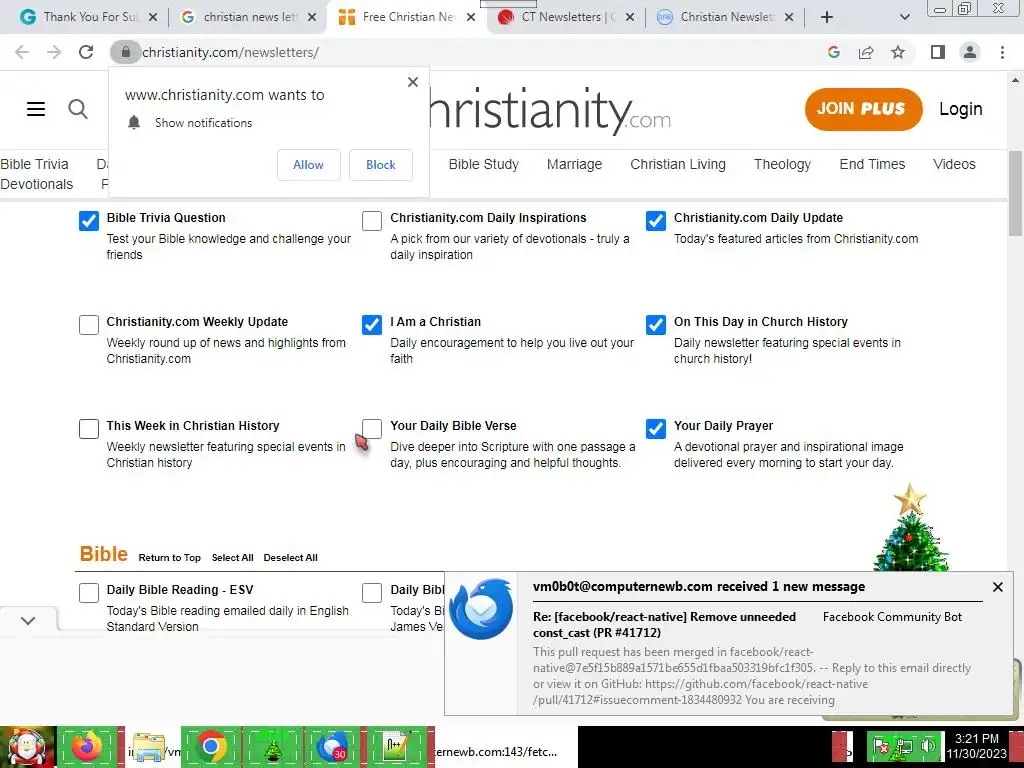Click the Thunderbird logo in the notification
This screenshot has width=1024, height=768.
481,609
